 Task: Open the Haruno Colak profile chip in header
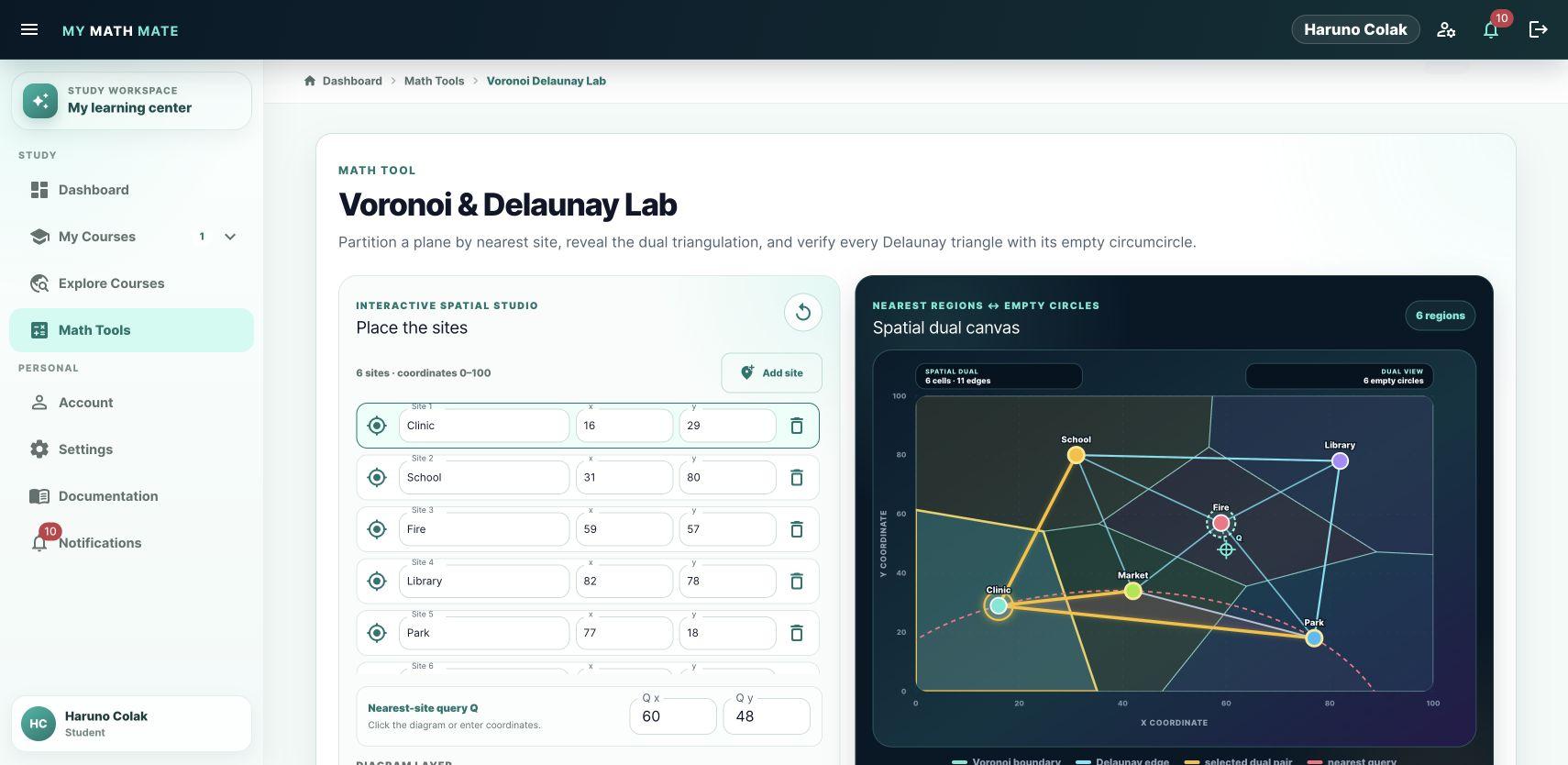1355,29
